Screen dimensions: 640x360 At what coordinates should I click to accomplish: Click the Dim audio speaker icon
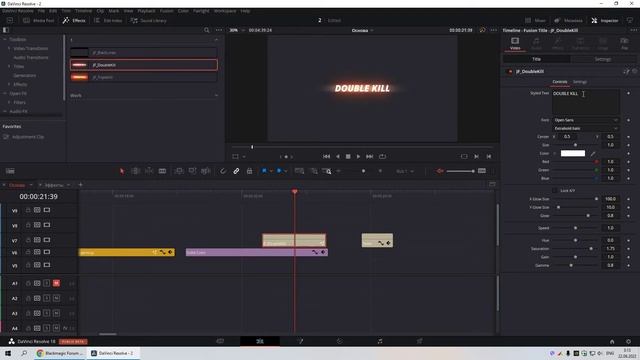(440, 171)
